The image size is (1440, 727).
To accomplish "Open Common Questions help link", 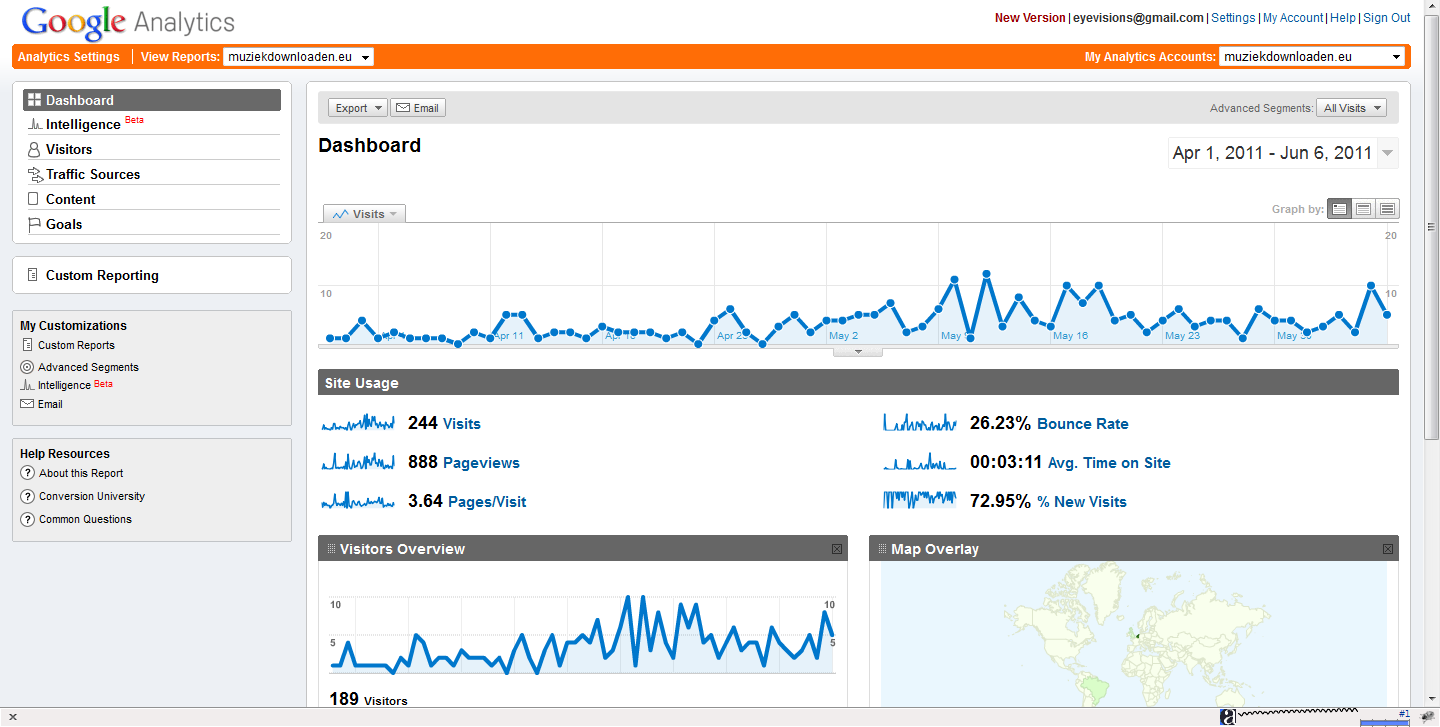I will 85,519.
